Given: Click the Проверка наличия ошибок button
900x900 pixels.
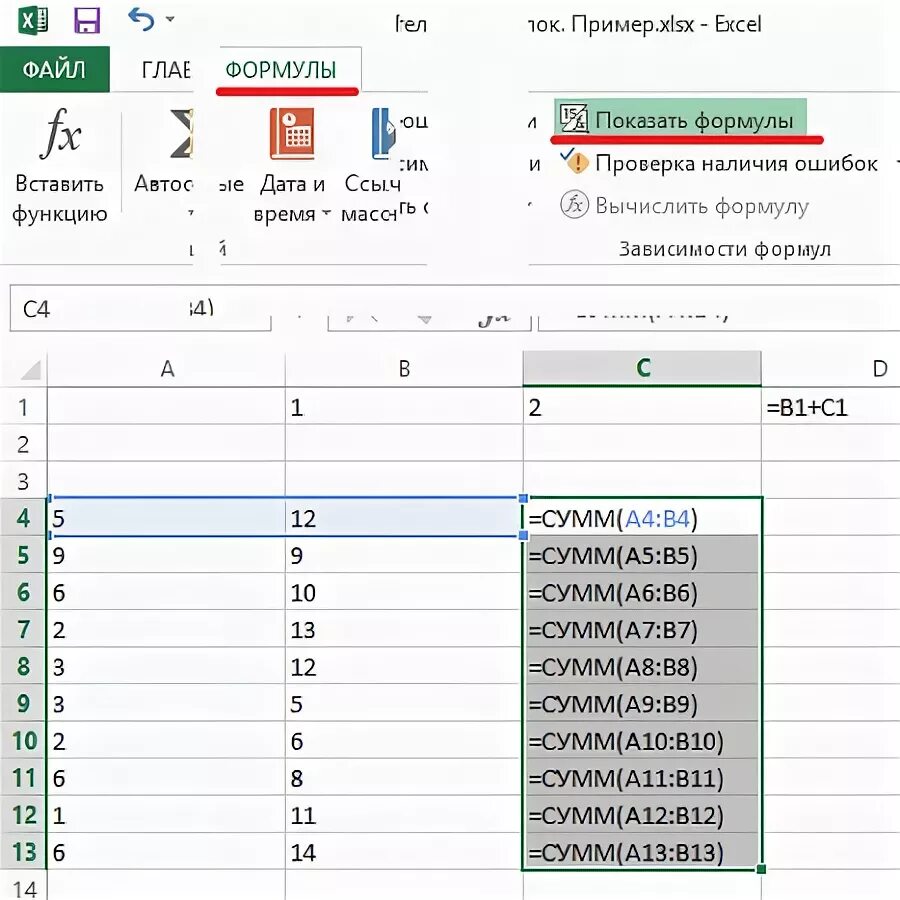Looking at the screenshot, I should click(720, 164).
